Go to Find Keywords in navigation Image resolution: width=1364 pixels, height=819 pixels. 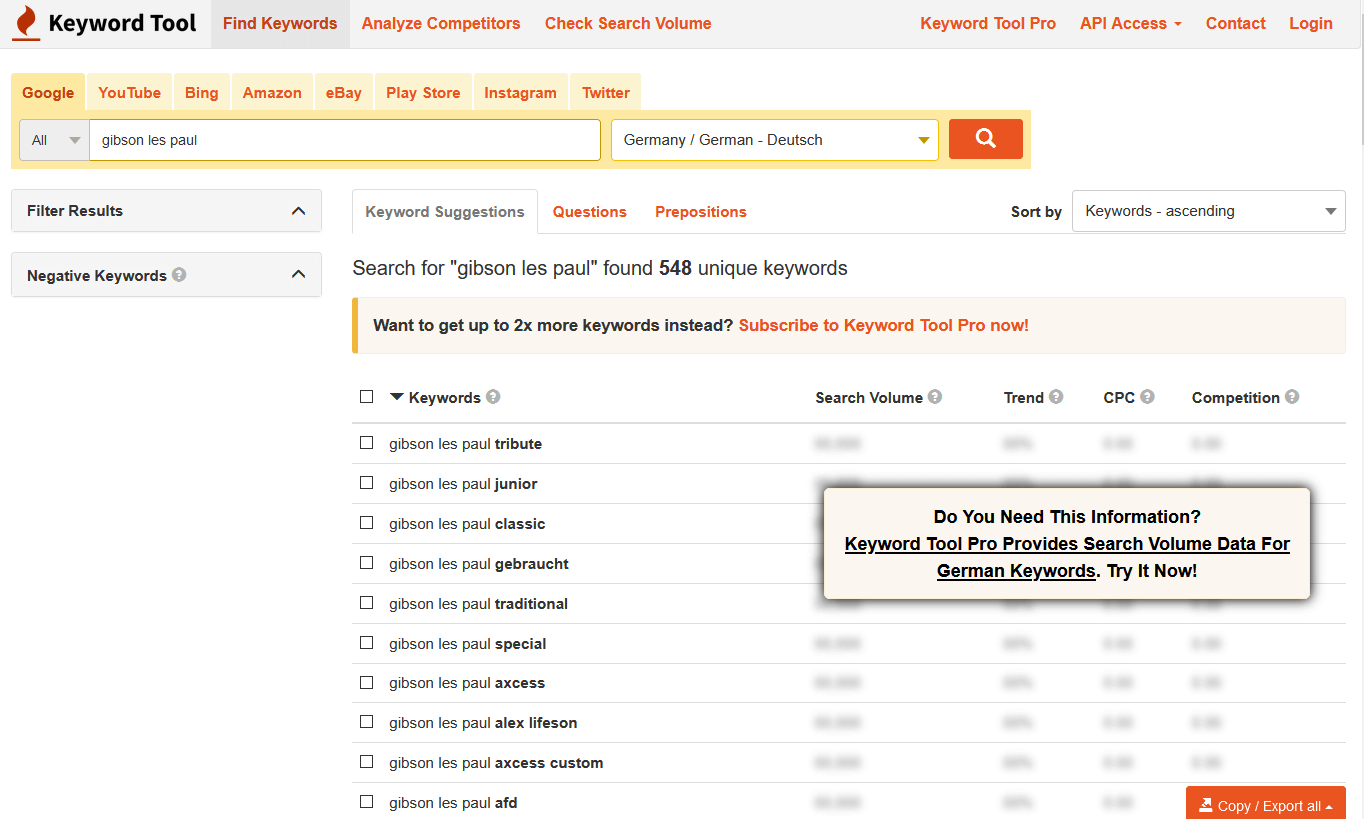pyautogui.click(x=280, y=23)
